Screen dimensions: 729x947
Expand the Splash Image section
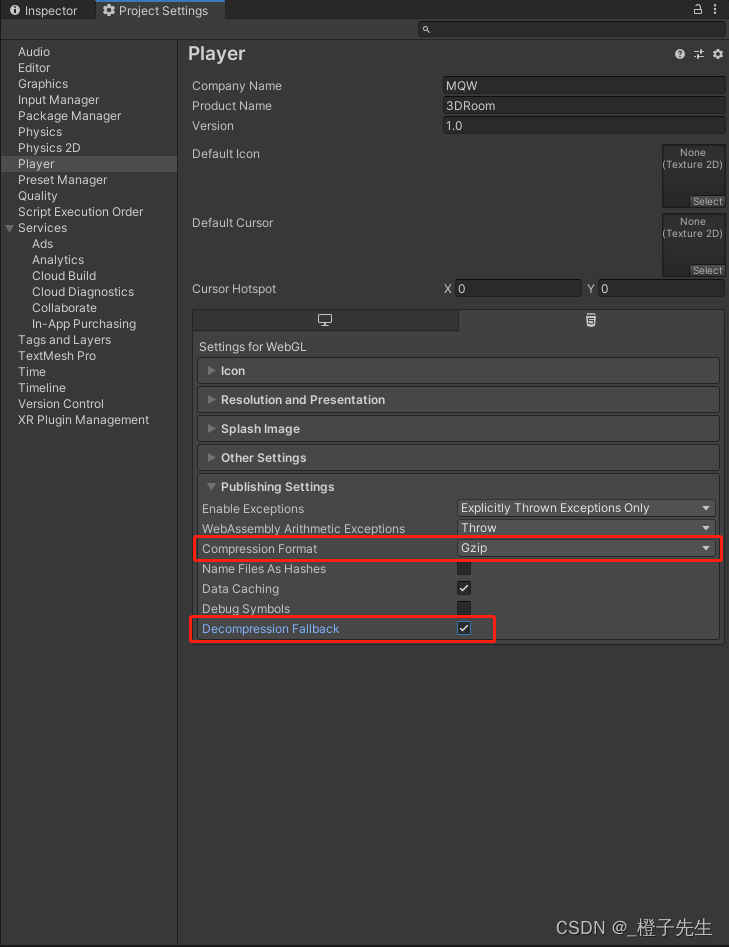click(458, 429)
